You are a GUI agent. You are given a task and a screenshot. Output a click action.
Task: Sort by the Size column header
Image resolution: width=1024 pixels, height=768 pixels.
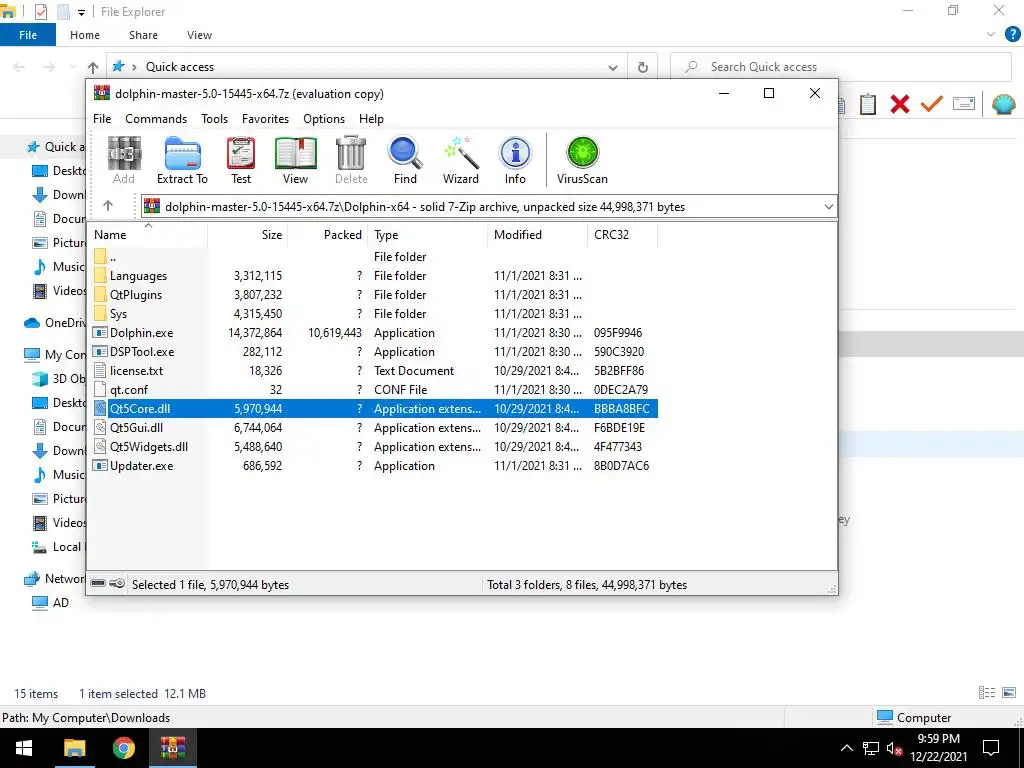[x=248, y=234]
